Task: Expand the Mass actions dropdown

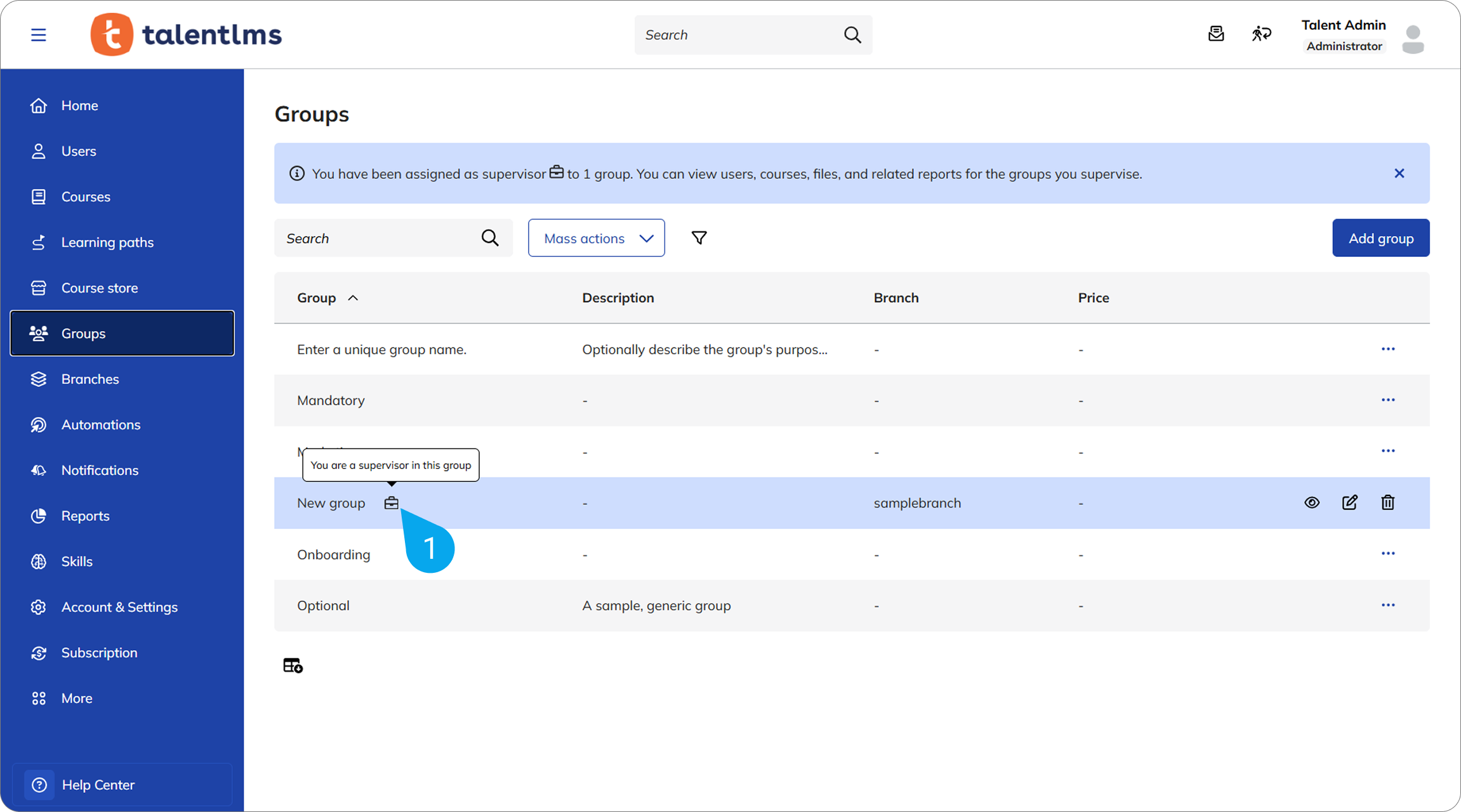Action: [x=597, y=238]
